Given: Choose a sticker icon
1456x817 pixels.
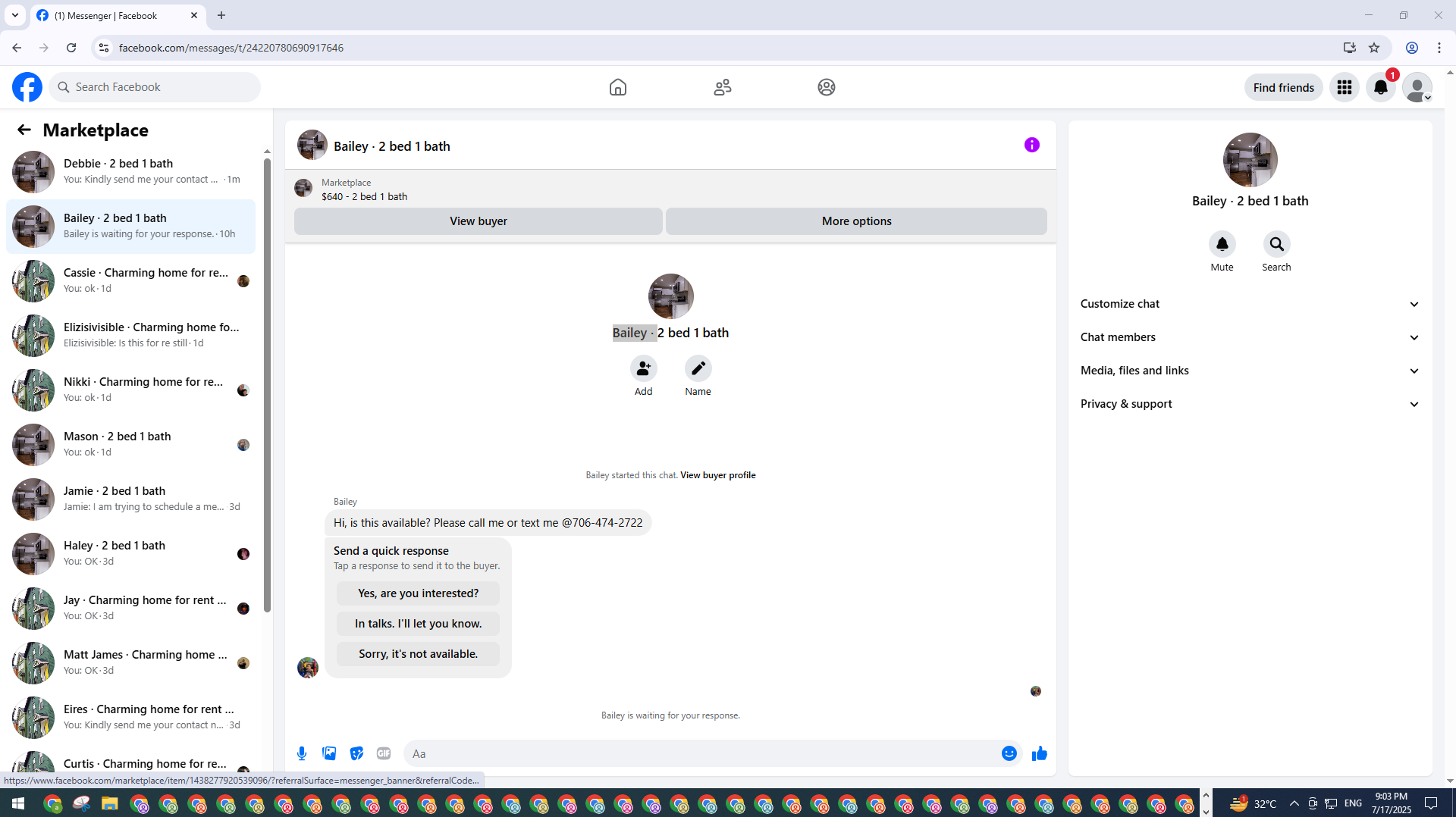Looking at the screenshot, I should pos(356,753).
